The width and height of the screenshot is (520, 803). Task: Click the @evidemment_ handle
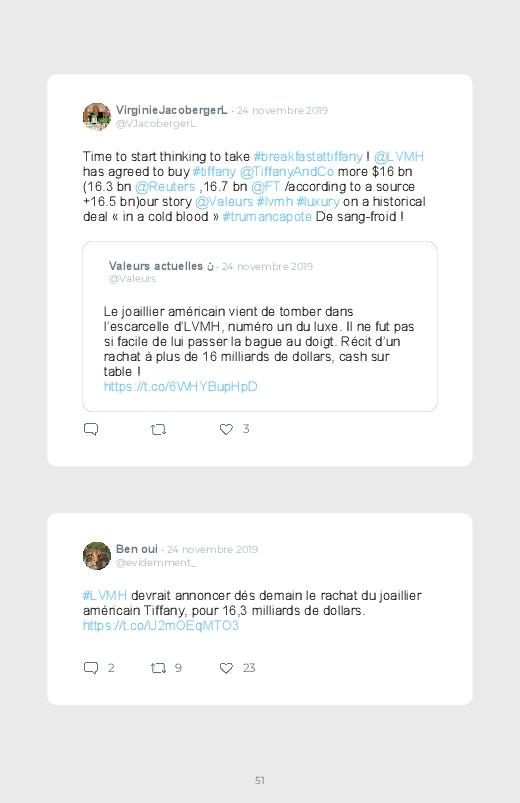tap(156, 563)
